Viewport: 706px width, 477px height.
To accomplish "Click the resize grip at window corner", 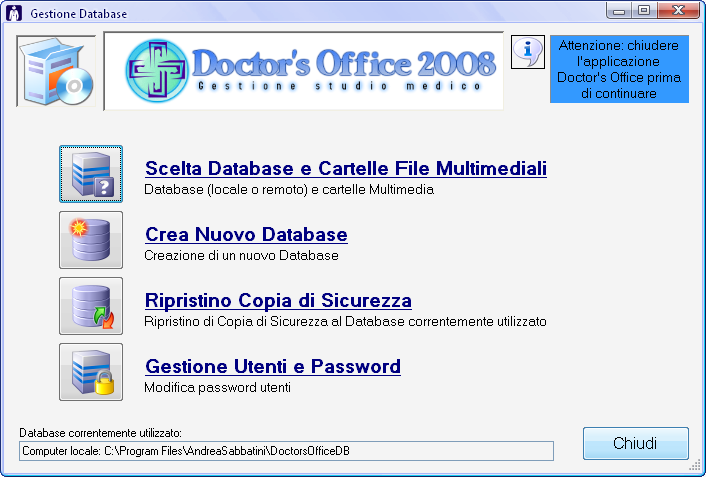I will coord(695,466).
